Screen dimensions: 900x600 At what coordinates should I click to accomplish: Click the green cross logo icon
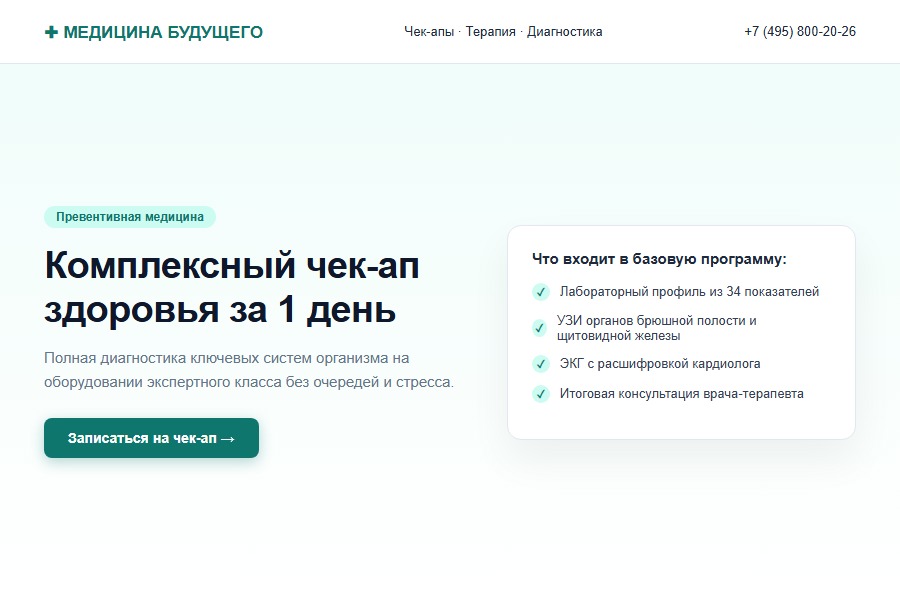pos(51,32)
